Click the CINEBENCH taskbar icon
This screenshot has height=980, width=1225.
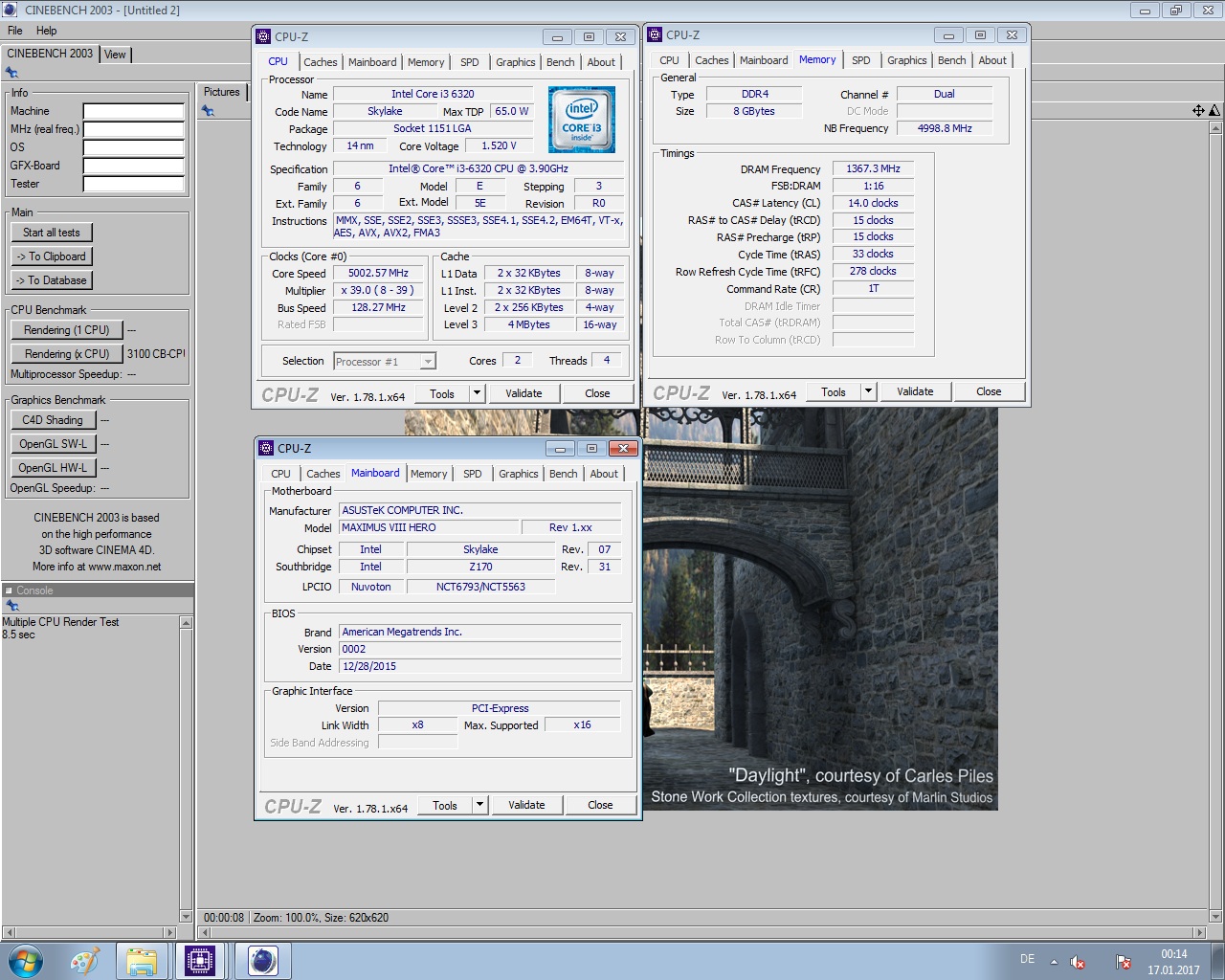pos(262,960)
